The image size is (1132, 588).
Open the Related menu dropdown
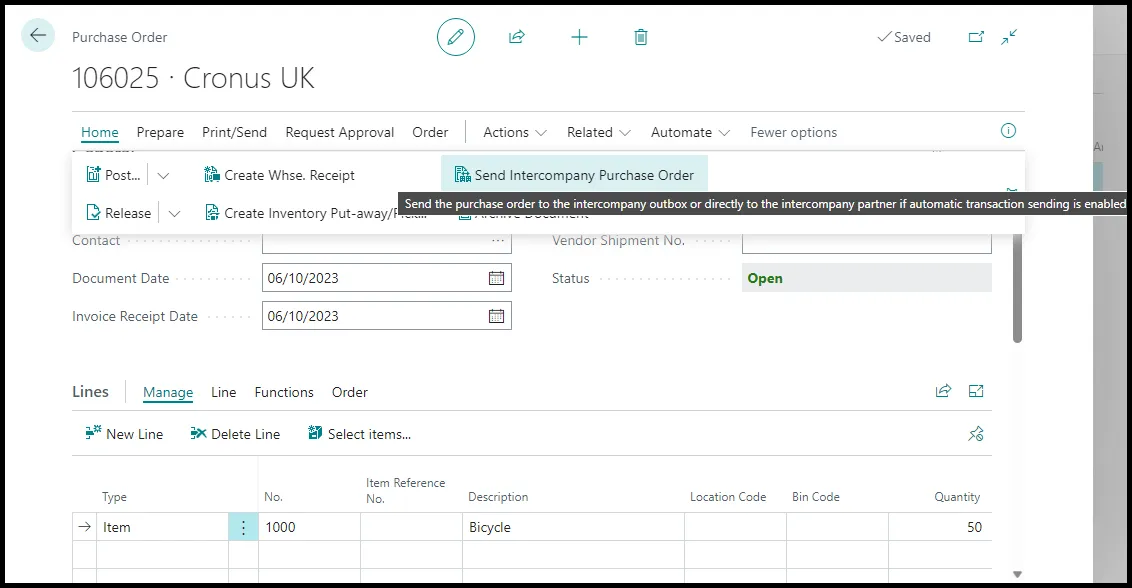[598, 132]
